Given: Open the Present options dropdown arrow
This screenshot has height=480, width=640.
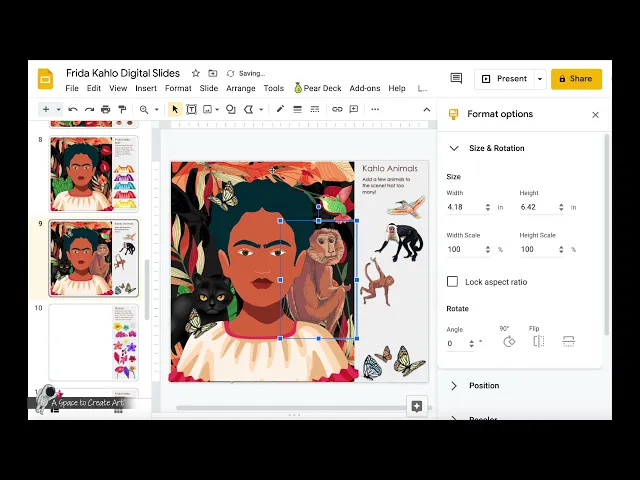Looking at the screenshot, I should coord(540,79).
